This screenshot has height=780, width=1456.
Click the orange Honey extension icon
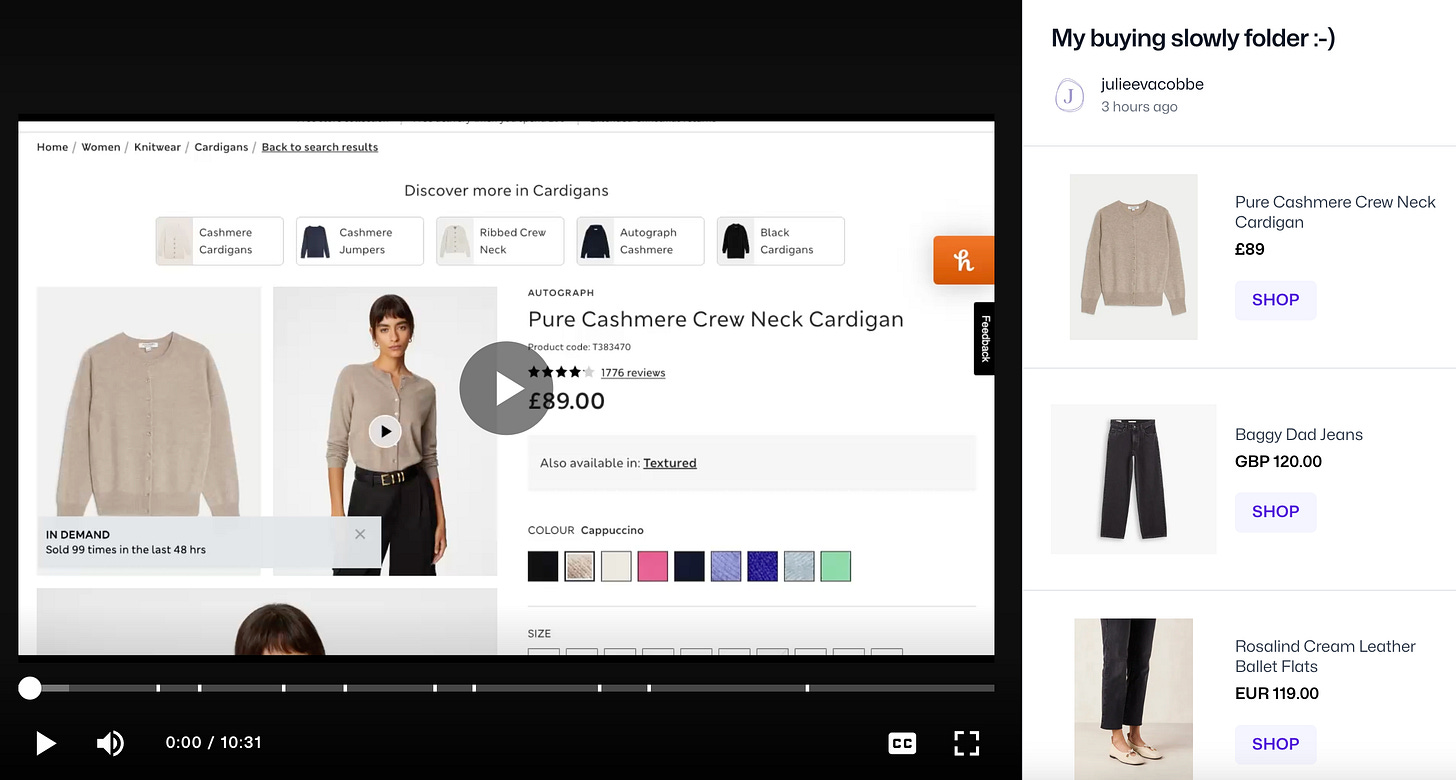tap(963, 260)
